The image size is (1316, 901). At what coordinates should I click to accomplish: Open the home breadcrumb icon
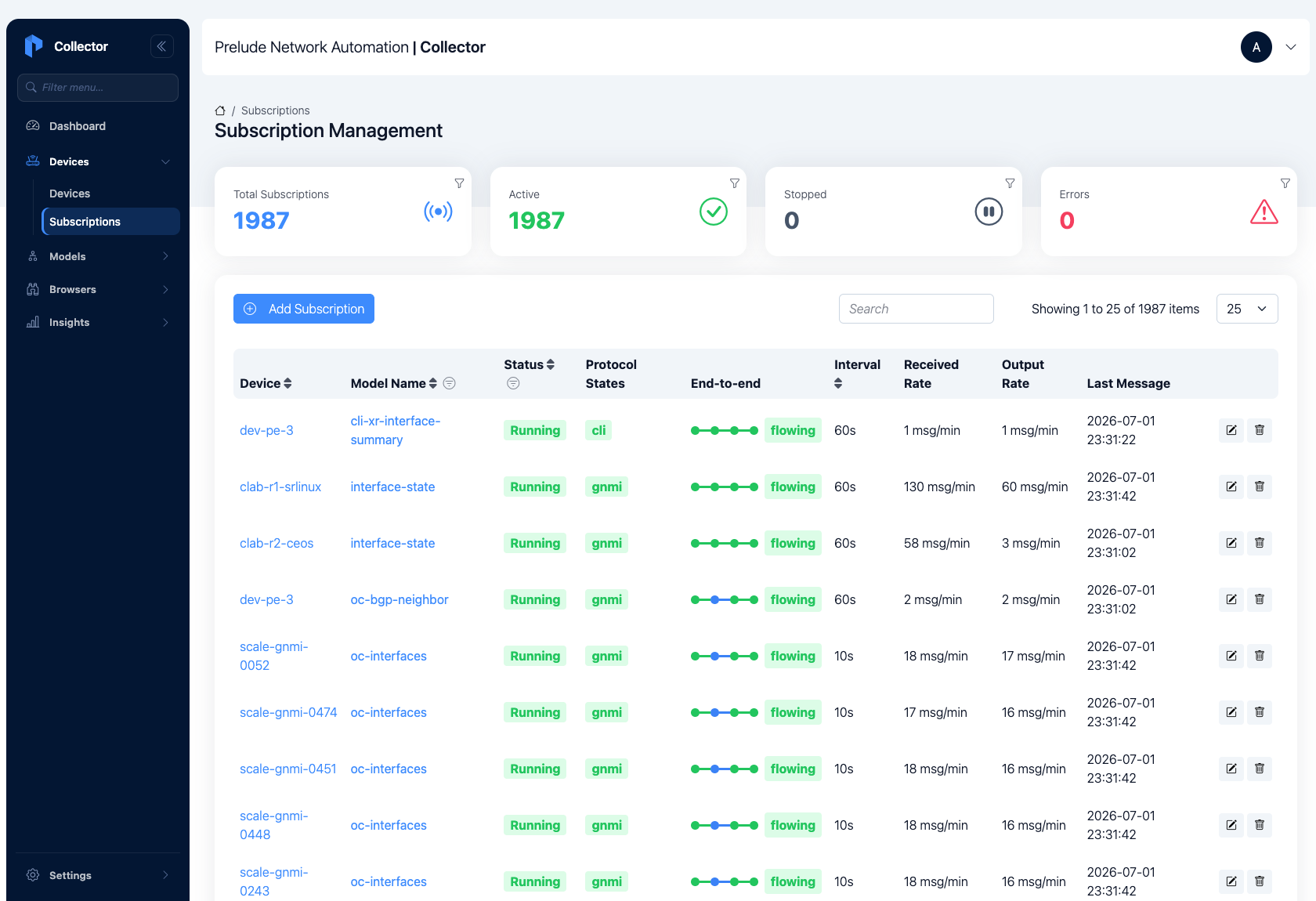pyautogui.click(x=220, y=110)
